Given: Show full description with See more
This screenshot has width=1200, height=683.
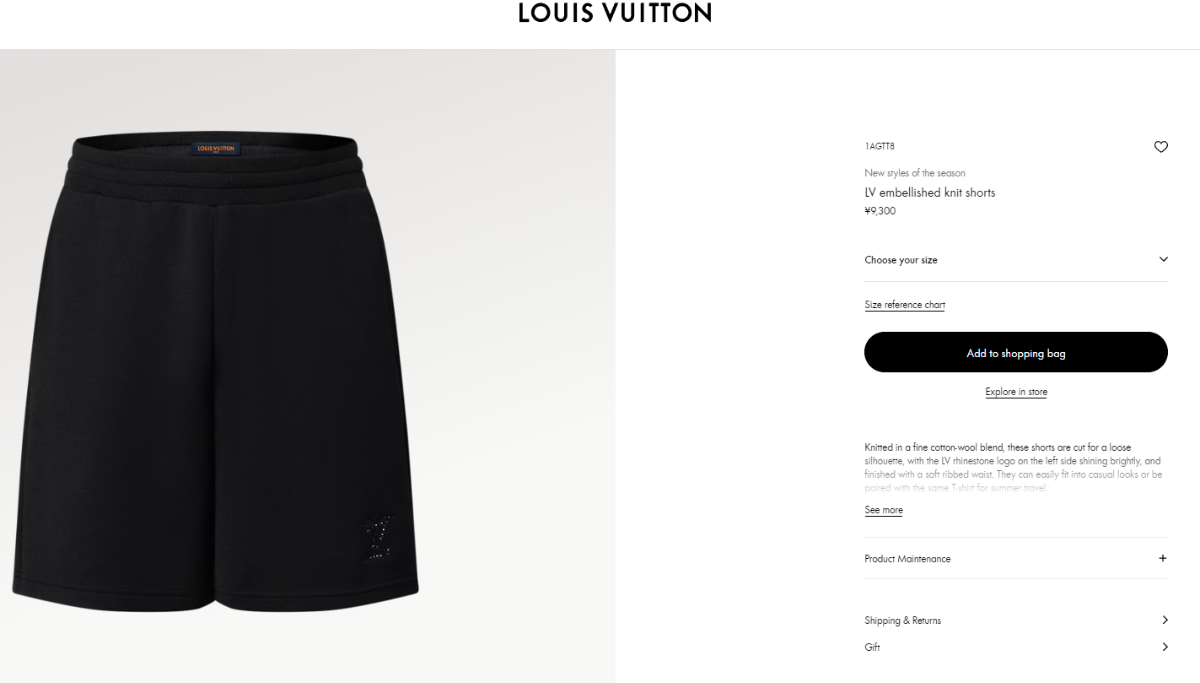Looking at the screenshot, I should point(884,510).
